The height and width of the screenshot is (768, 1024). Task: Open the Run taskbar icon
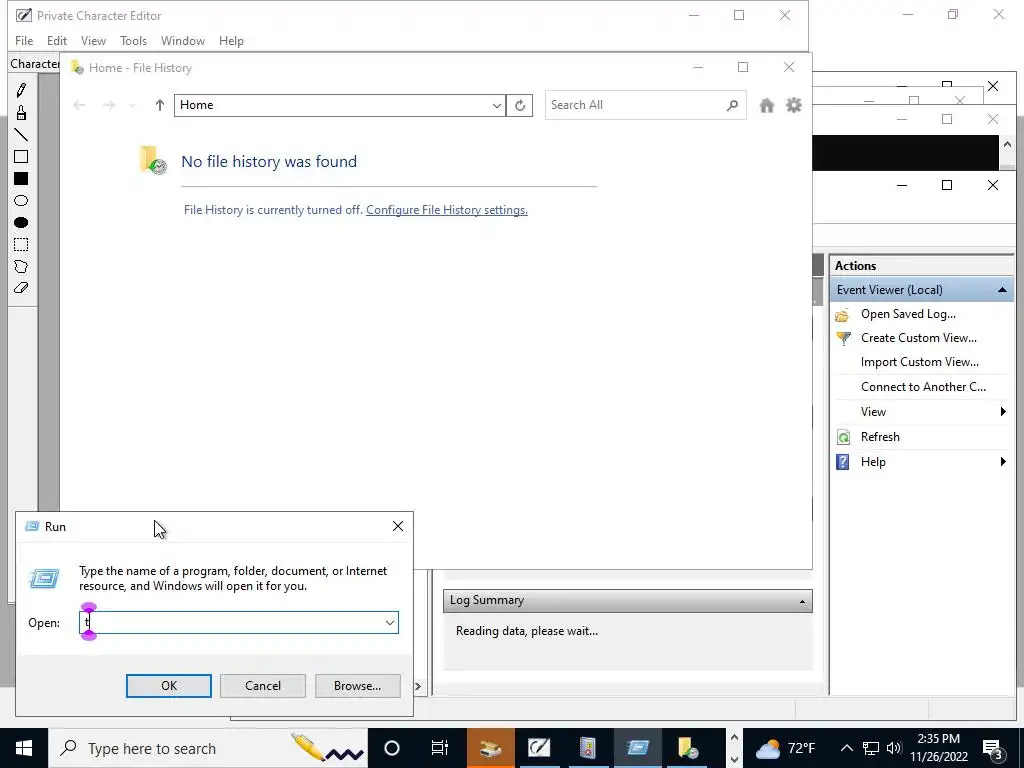click(637, 748)
